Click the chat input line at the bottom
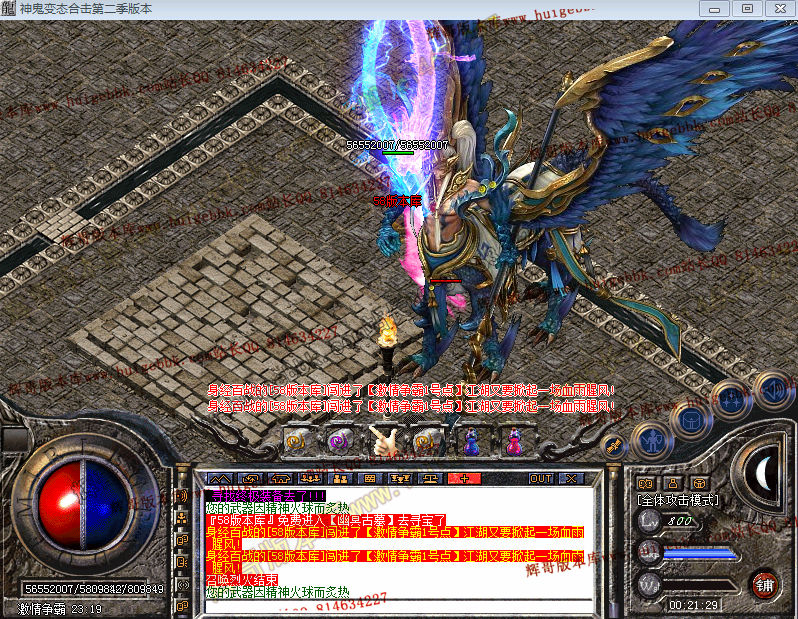 (x=398, y=606)
